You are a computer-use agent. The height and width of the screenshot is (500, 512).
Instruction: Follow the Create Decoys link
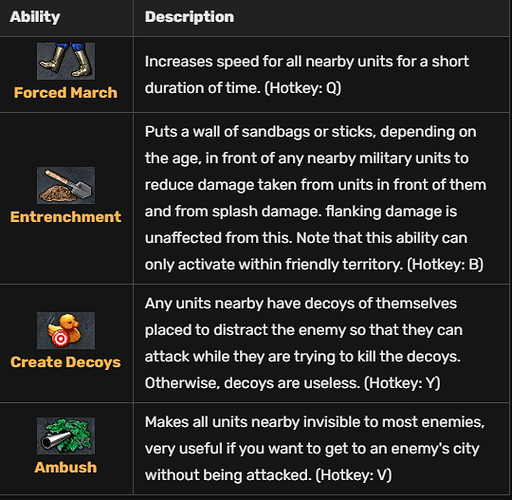click(66, 362)
